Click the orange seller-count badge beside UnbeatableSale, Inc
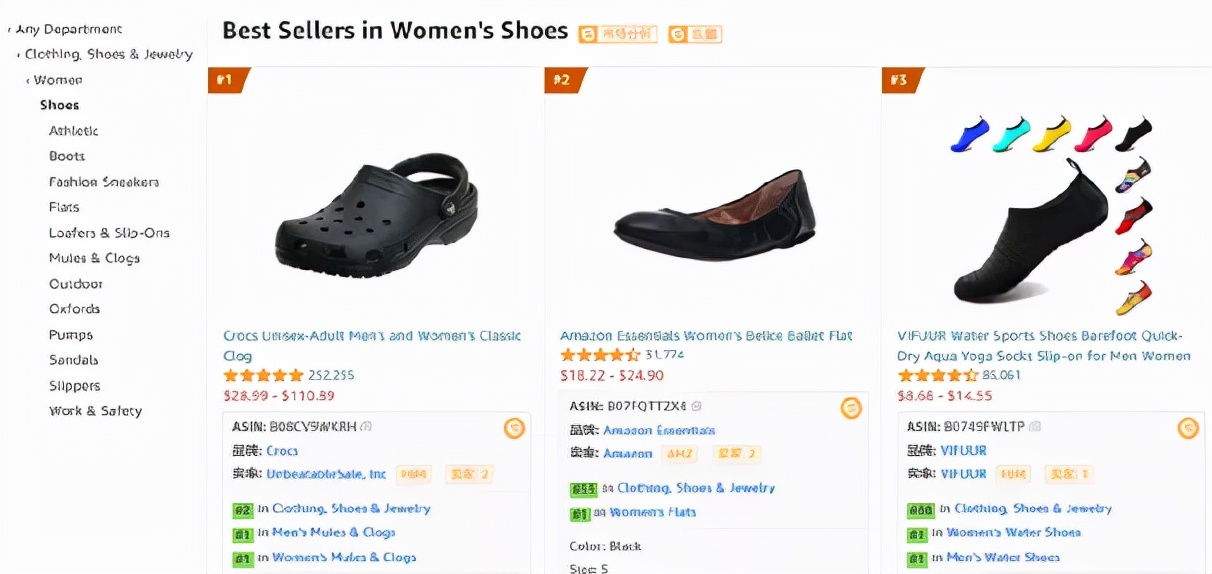This screenshot has width=1212, height=574. click(x=470, y=474)
